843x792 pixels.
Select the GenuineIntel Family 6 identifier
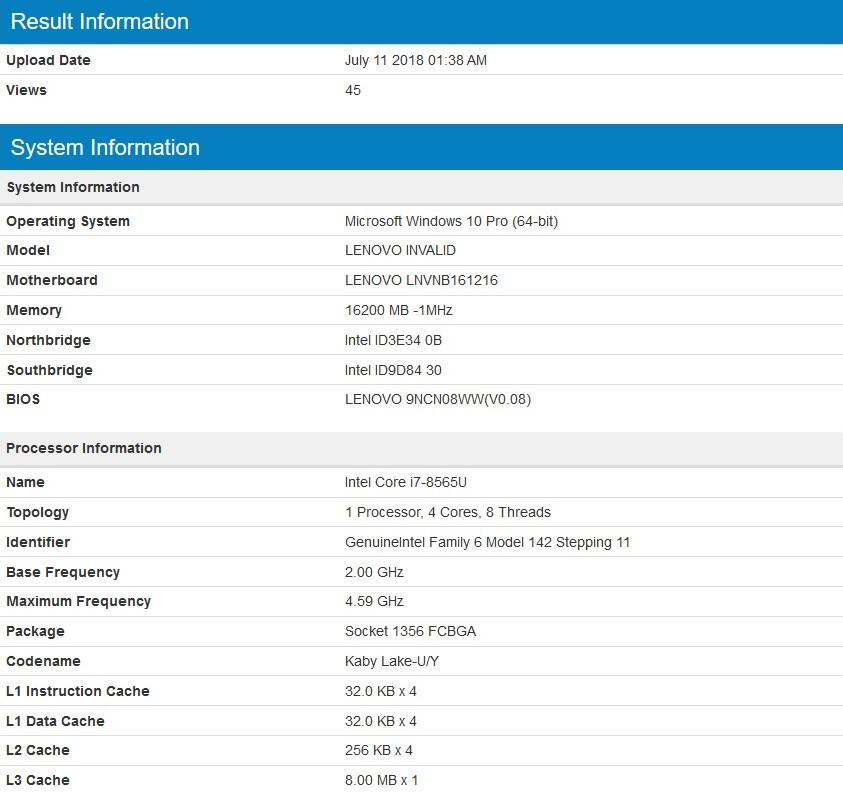pyautogui.click(x=487, y=542)
